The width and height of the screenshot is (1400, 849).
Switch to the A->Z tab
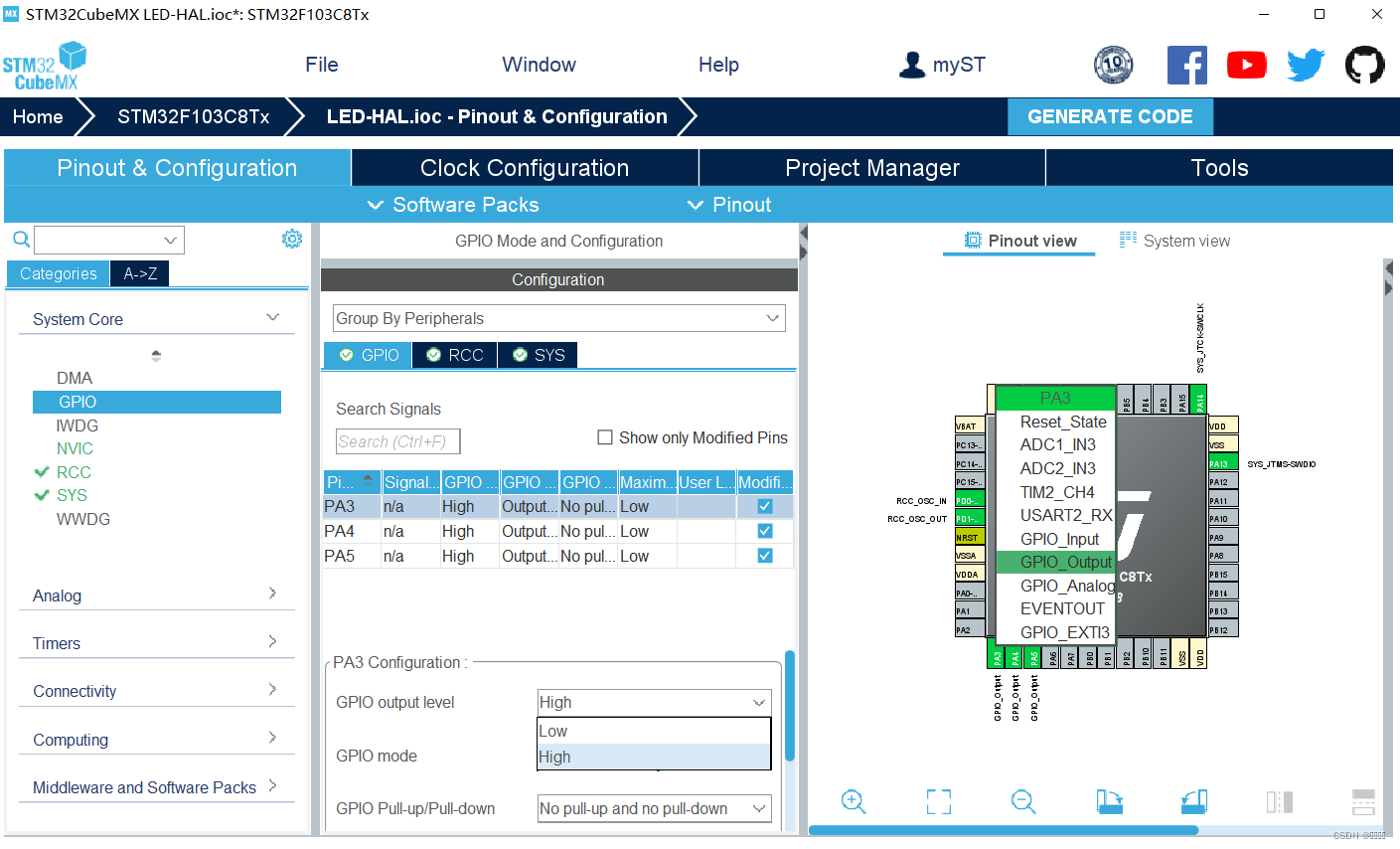140,273
